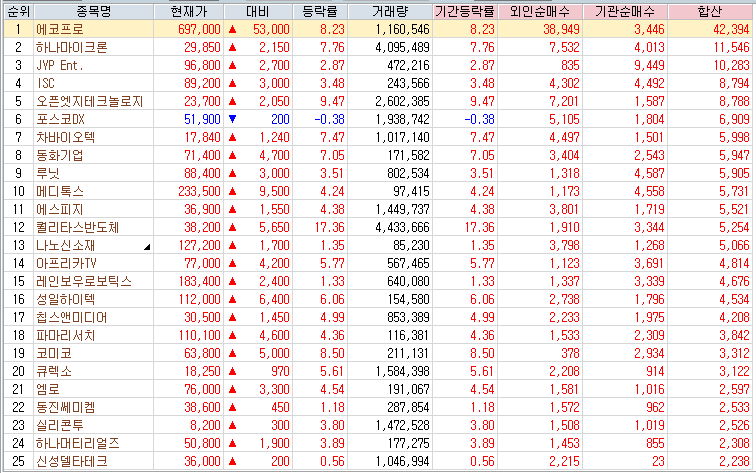756x473 pixels.
Task: Click institution net buy value 9,449
Action: (x=649, y=65)
